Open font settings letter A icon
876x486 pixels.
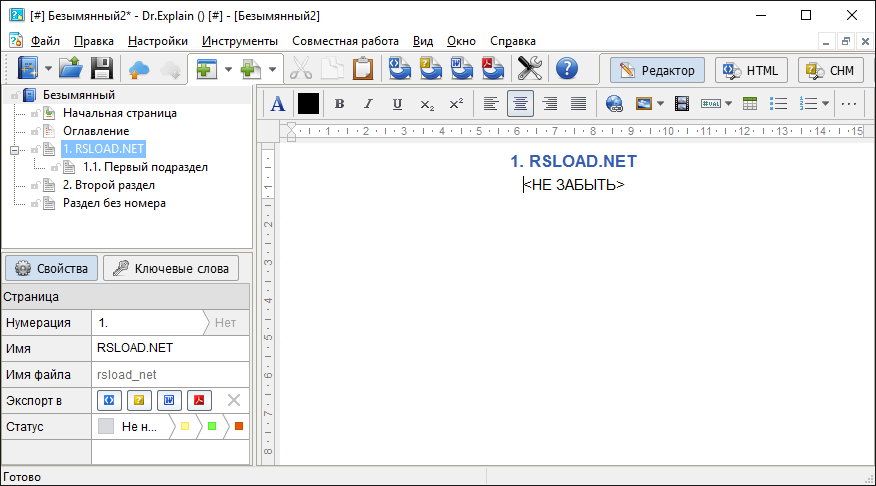278,104
